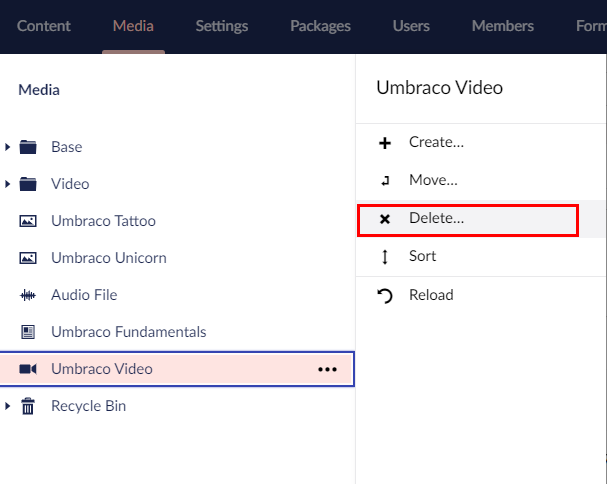Expand the Video folder arrow
607x484 pixels.
7,184
